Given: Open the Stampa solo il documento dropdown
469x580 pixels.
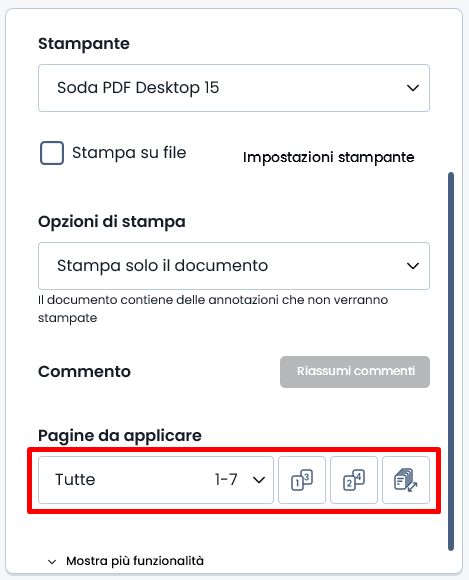Looking at the screenshot, I should 234,266.
